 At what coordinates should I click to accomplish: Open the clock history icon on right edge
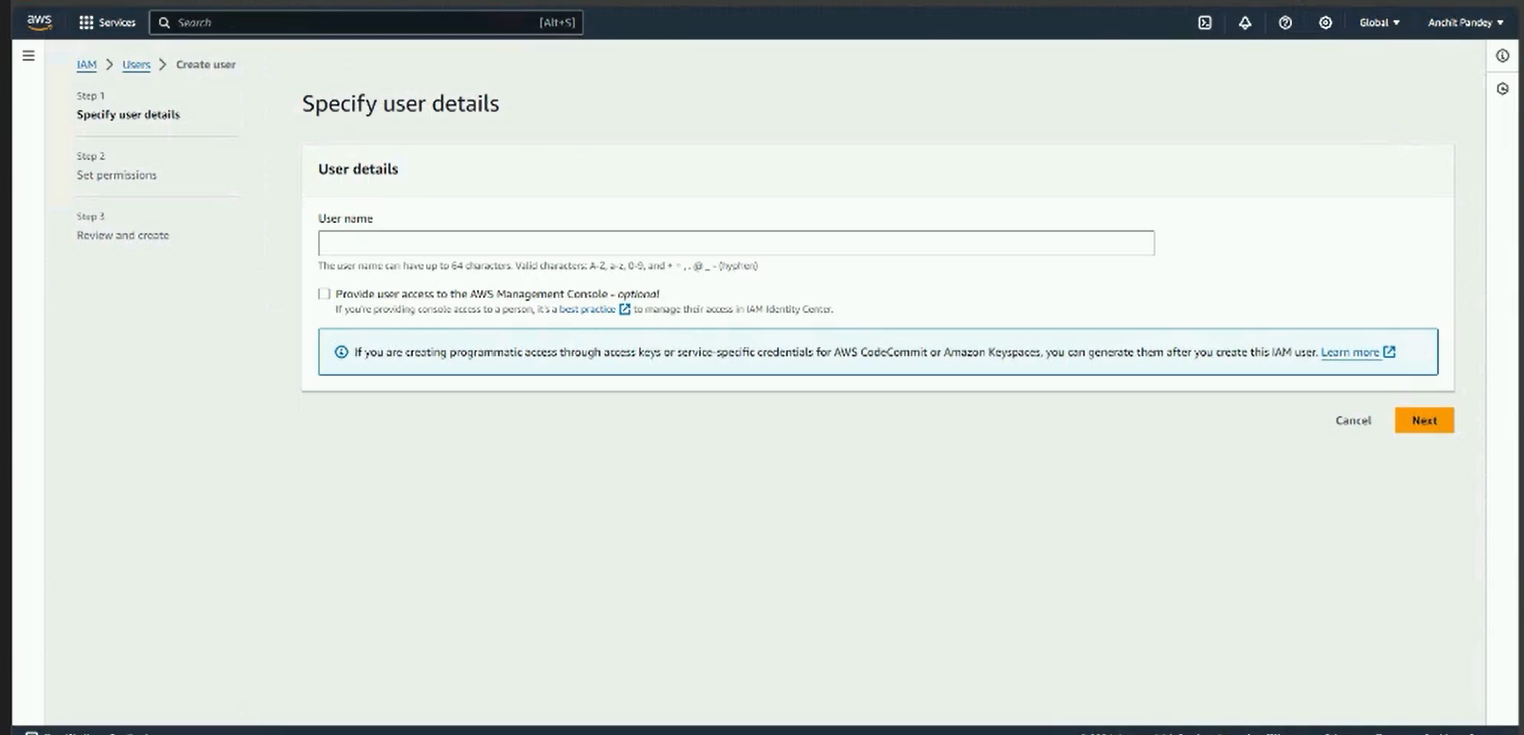[x=1502, y=89]
